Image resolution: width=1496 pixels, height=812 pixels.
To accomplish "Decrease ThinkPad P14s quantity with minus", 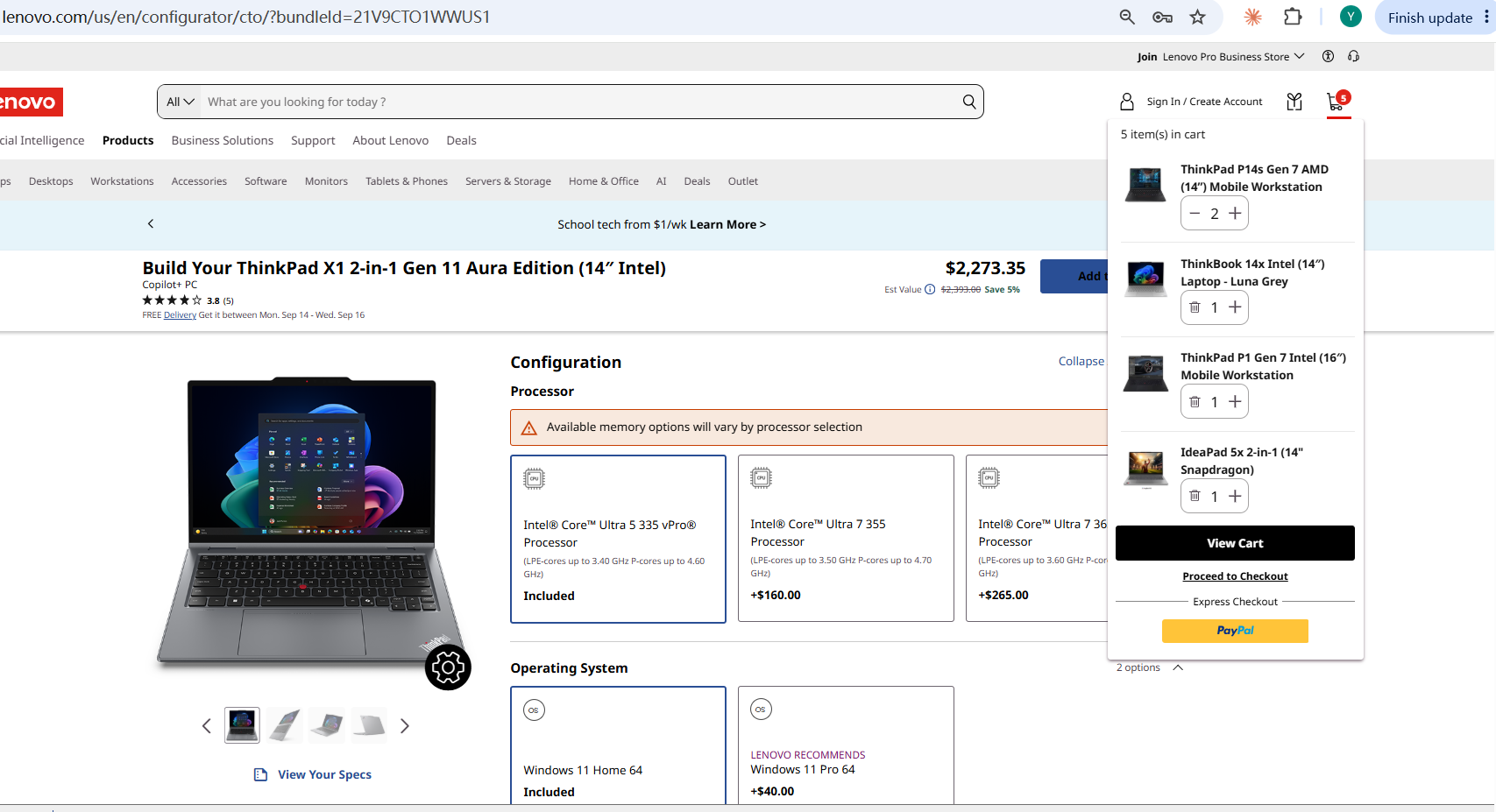I will (1195, 214).
